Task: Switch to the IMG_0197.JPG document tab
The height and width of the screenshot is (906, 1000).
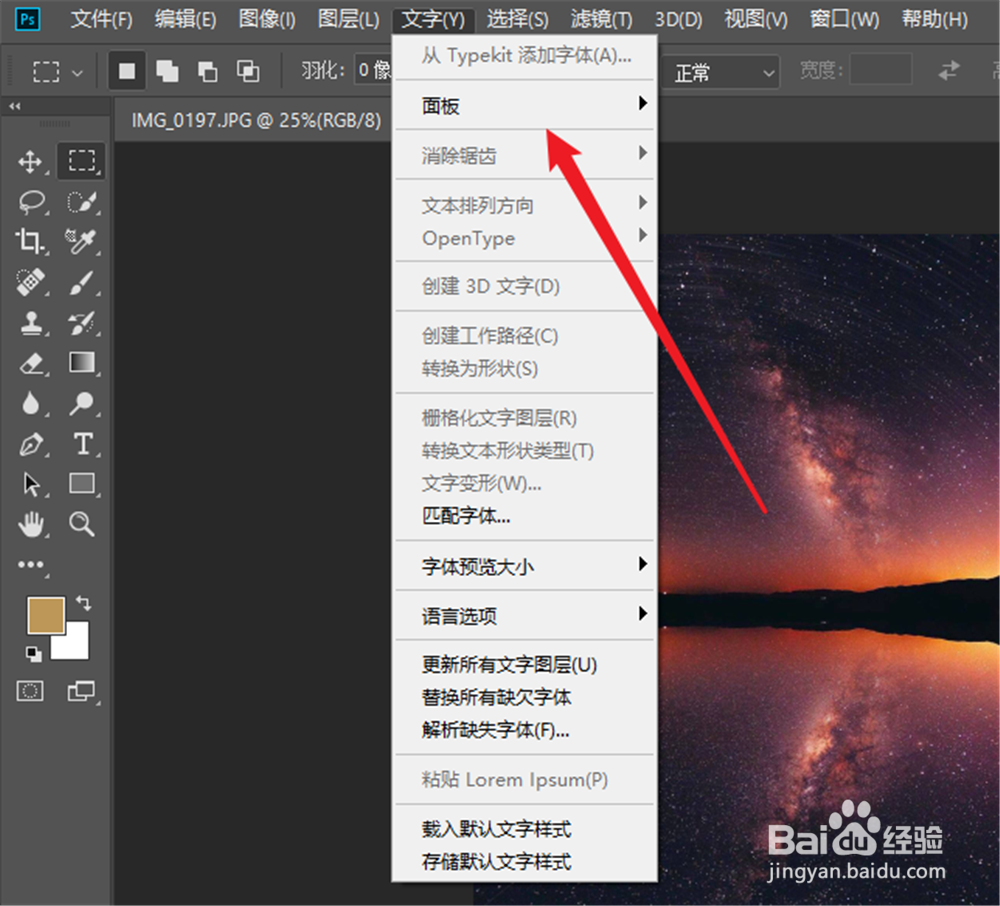Action: [x=256, y=120]
